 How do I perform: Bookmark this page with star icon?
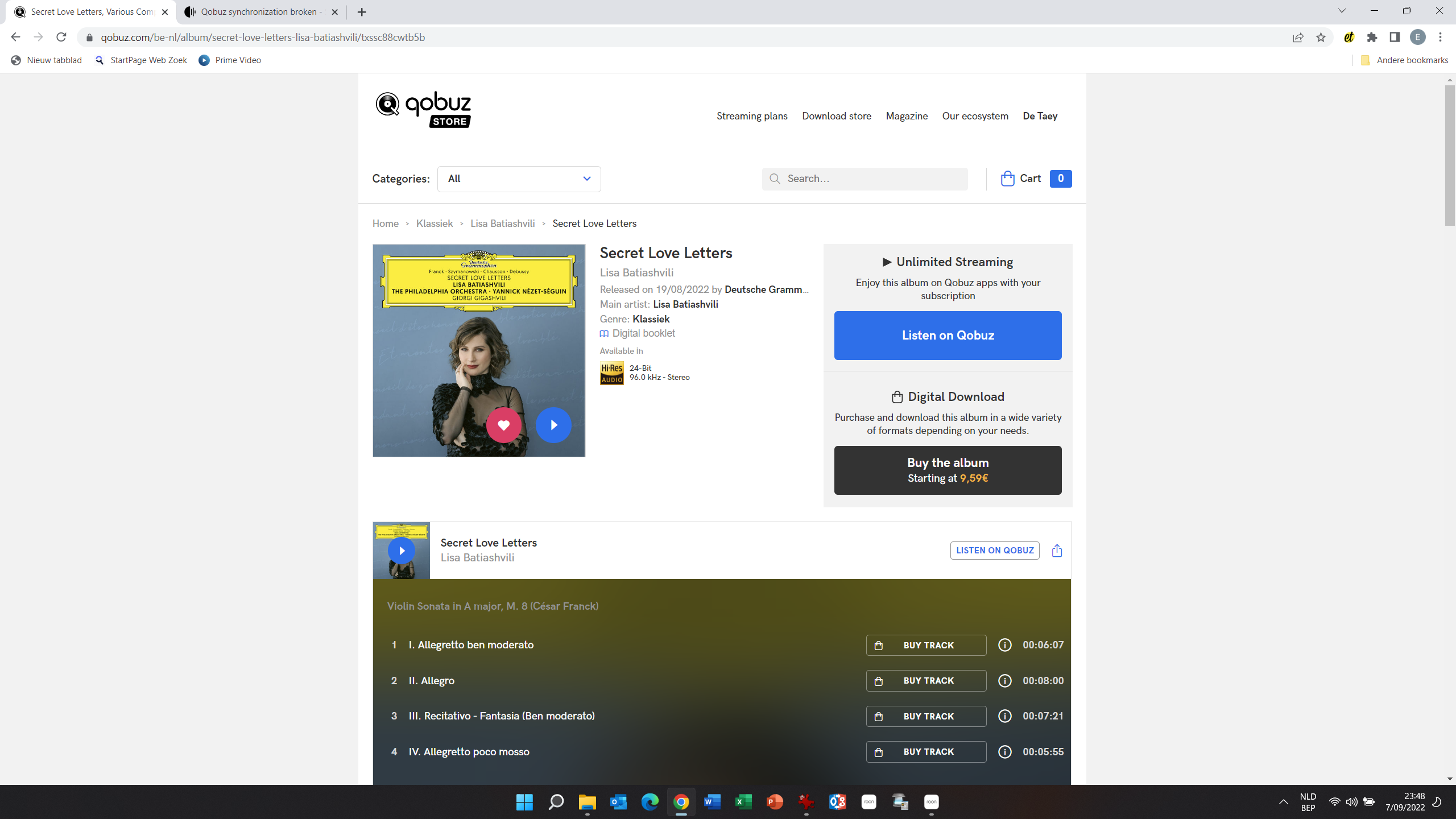pos(1321,38)
